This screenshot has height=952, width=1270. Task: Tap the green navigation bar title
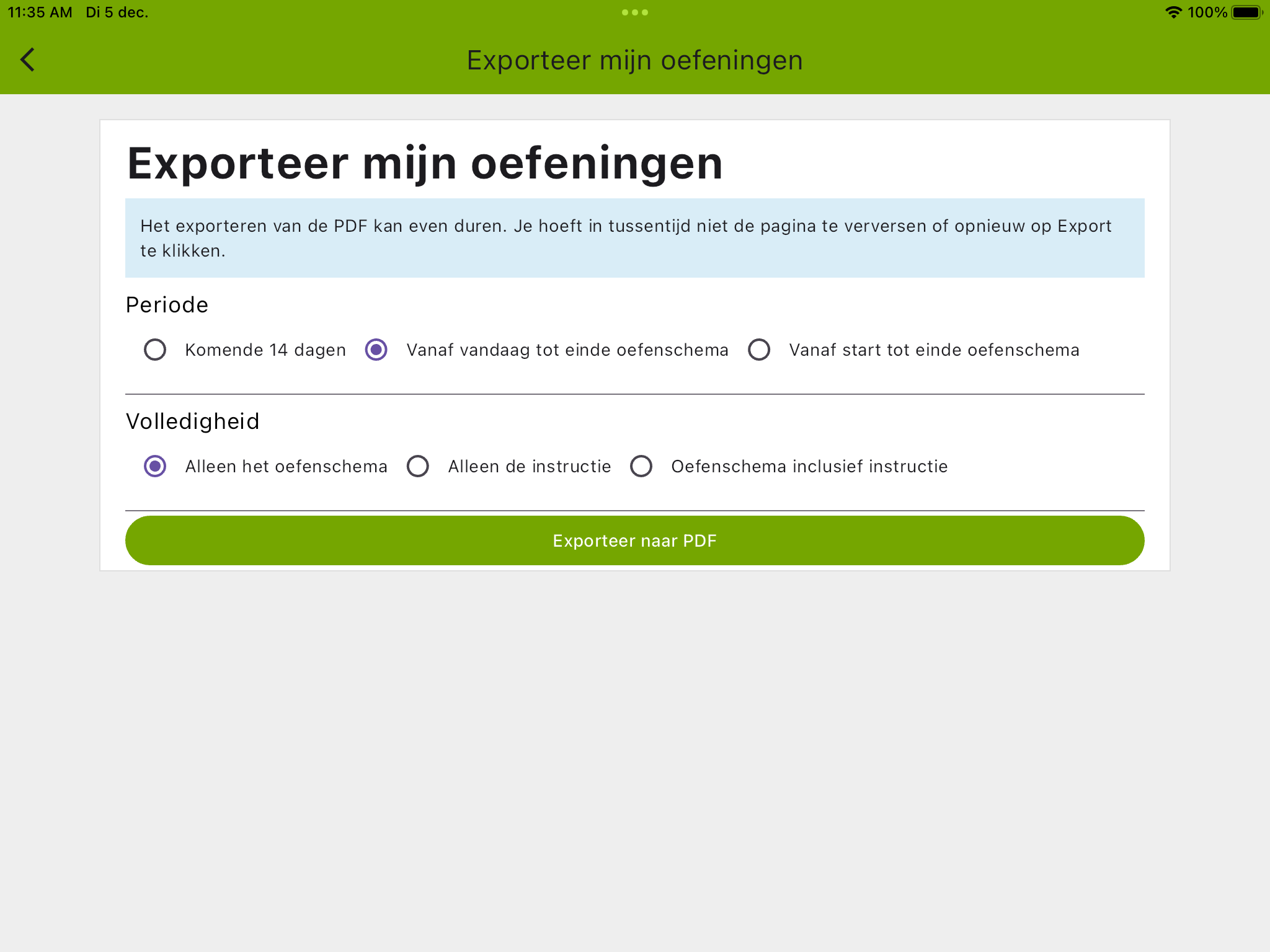(634, 61)
